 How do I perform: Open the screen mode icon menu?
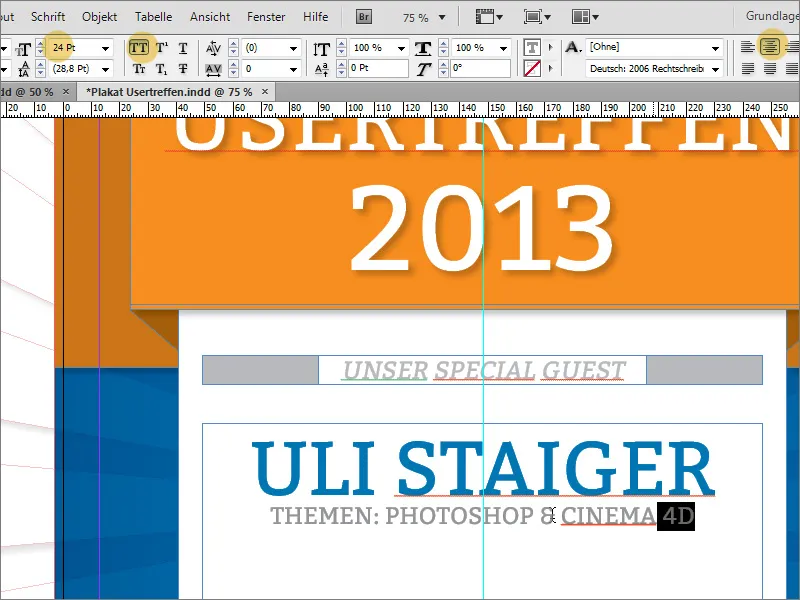pos(537,17)
